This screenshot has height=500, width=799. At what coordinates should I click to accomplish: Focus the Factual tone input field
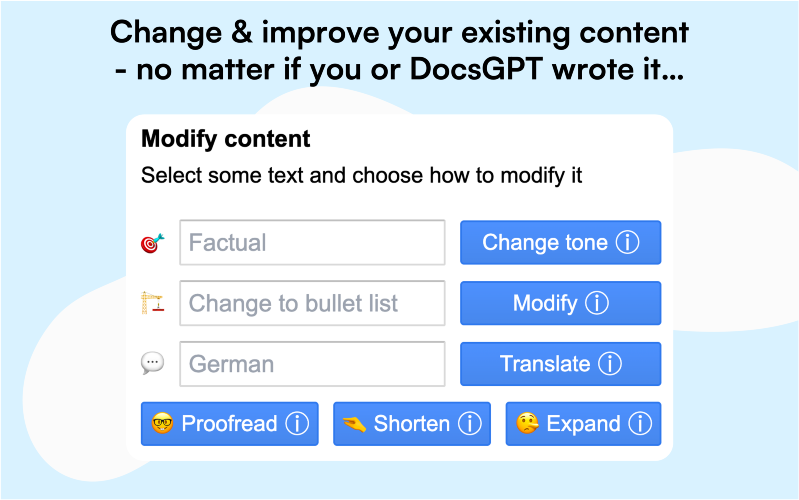pos(312,243)
